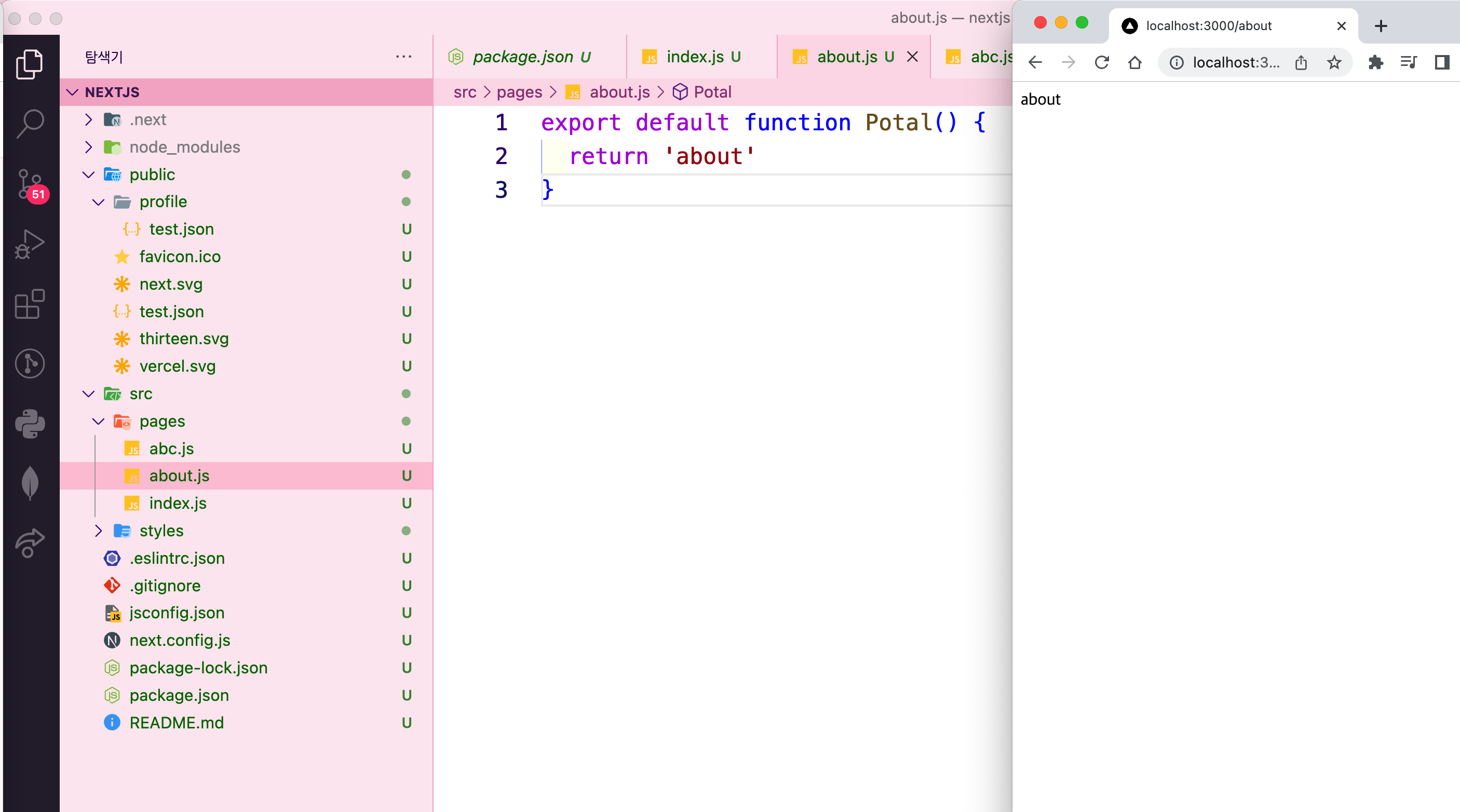Open the Extensions view icon
This screenshot has width=1460, height=812.
point(30,304)
